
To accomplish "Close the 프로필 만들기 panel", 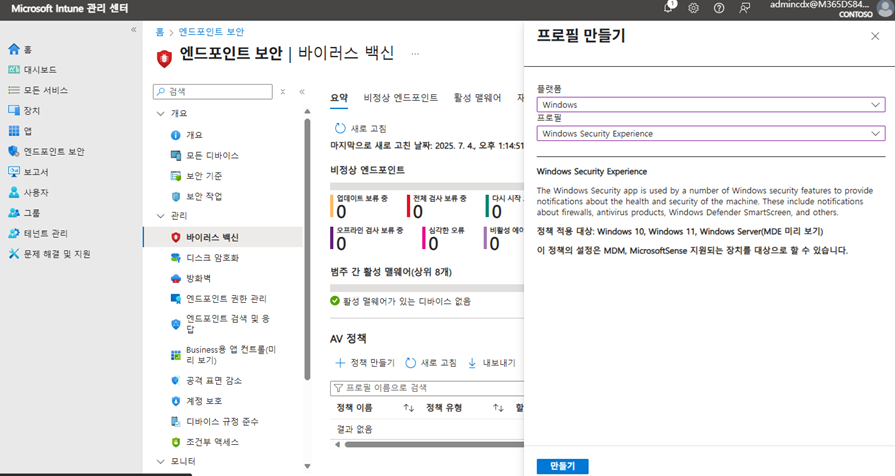I will 875,37.
